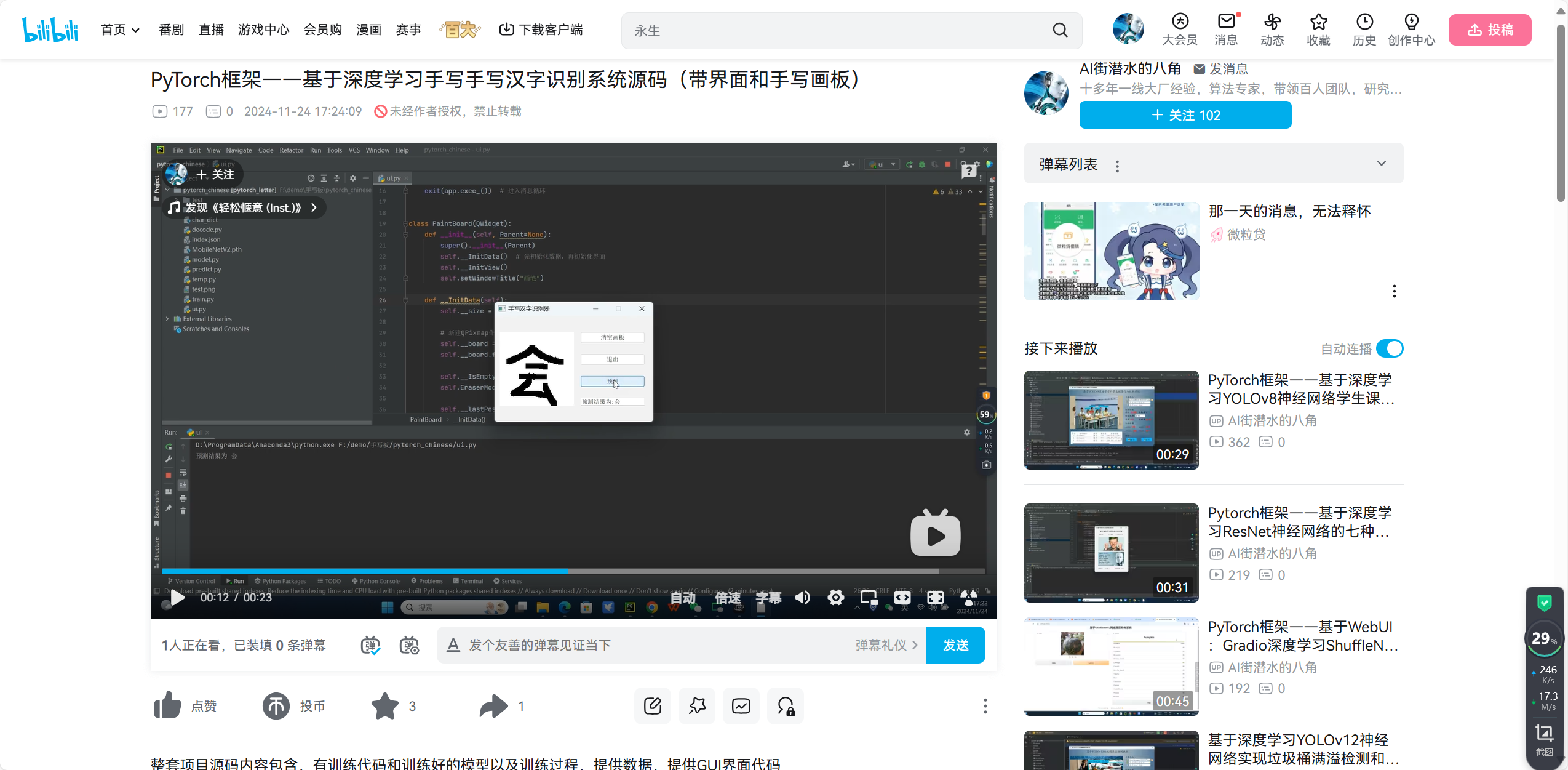The width and height of the screenshot is (1568, 770).
Task: Open the 倍速 playback speed menu
Action: tap(727, 597)
